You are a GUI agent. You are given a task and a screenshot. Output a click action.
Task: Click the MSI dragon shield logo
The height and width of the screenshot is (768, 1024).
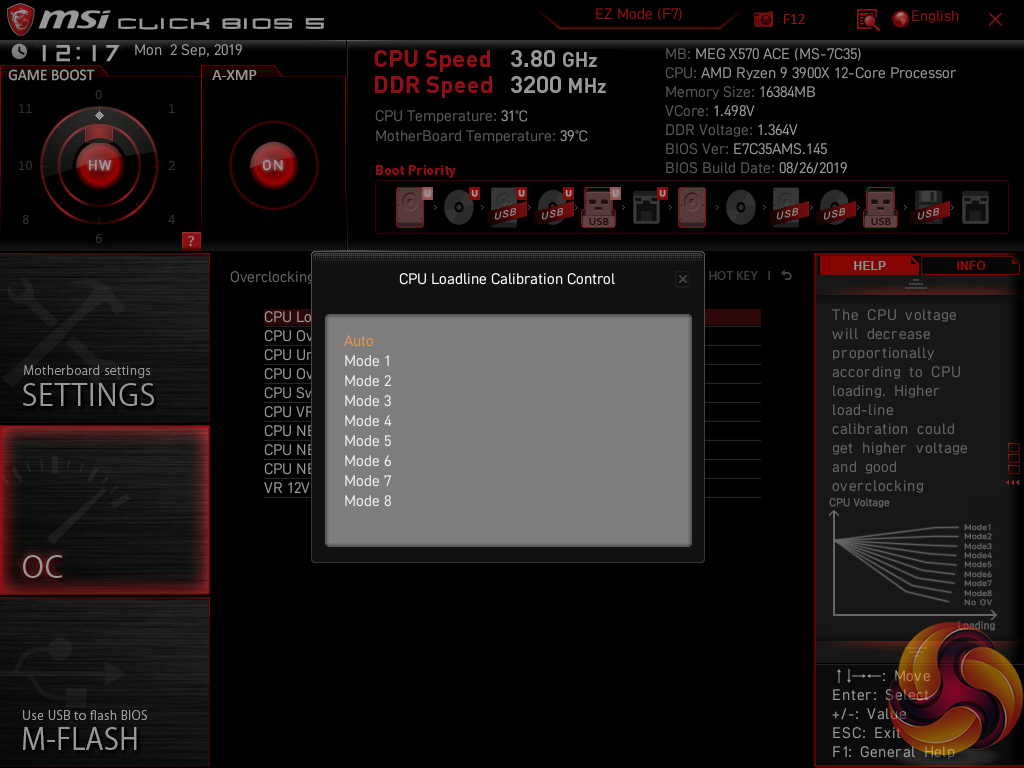(20, 19)
